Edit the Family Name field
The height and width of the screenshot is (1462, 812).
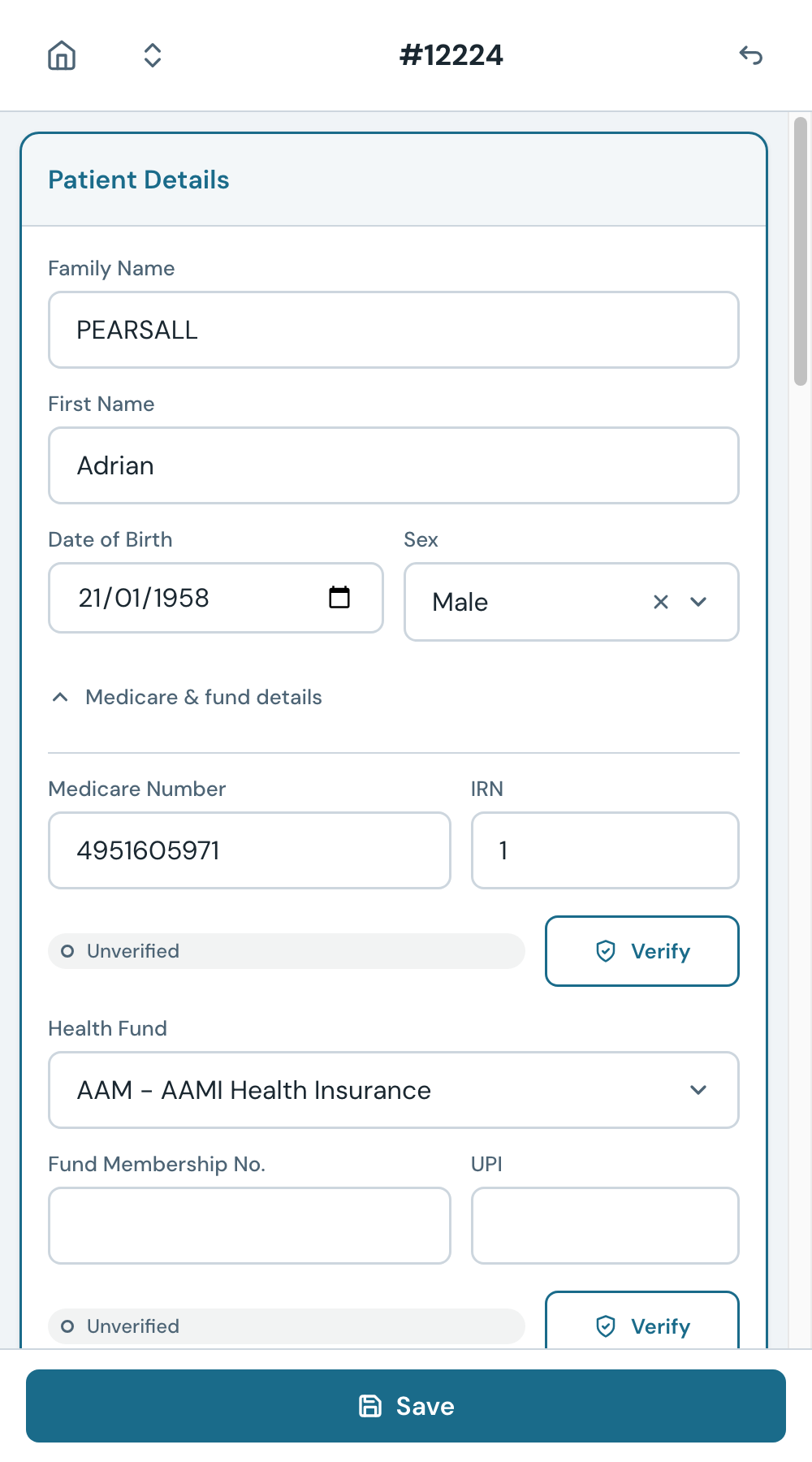tap(394, 330)
